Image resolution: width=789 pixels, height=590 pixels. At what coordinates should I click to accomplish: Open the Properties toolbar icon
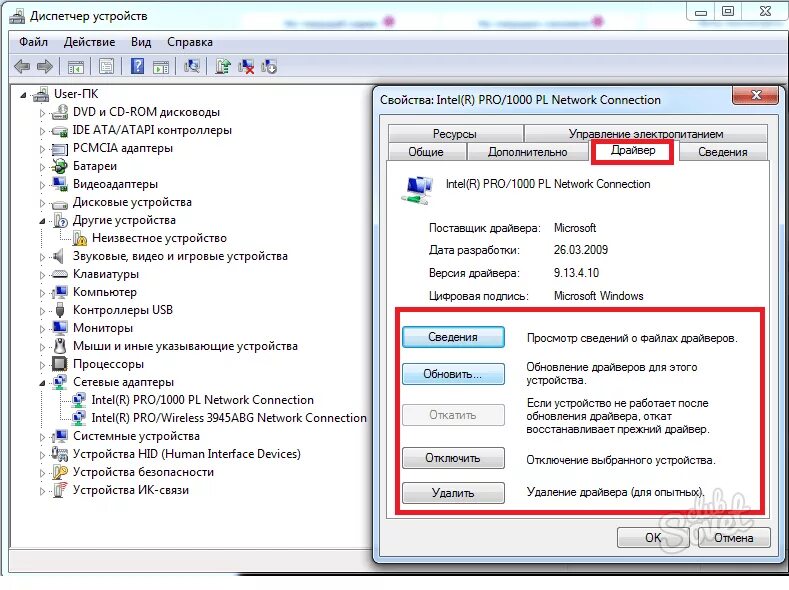coord(107,66)
